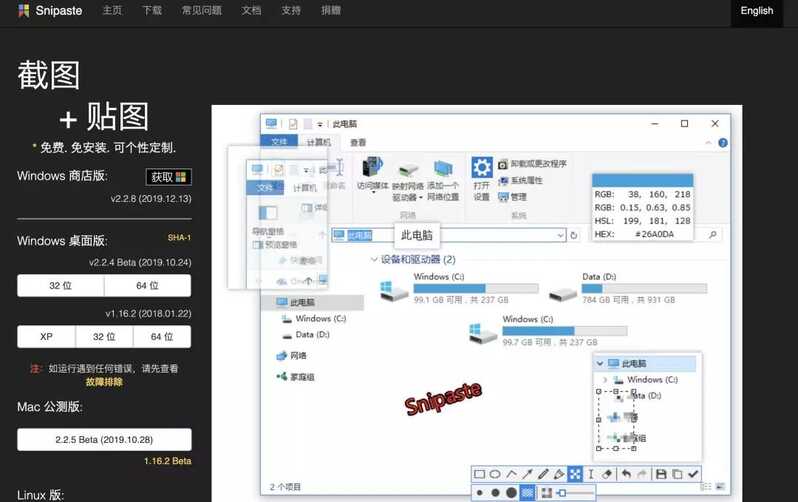
Task: Finish snip with the checkmark icon
Action: 693,475
